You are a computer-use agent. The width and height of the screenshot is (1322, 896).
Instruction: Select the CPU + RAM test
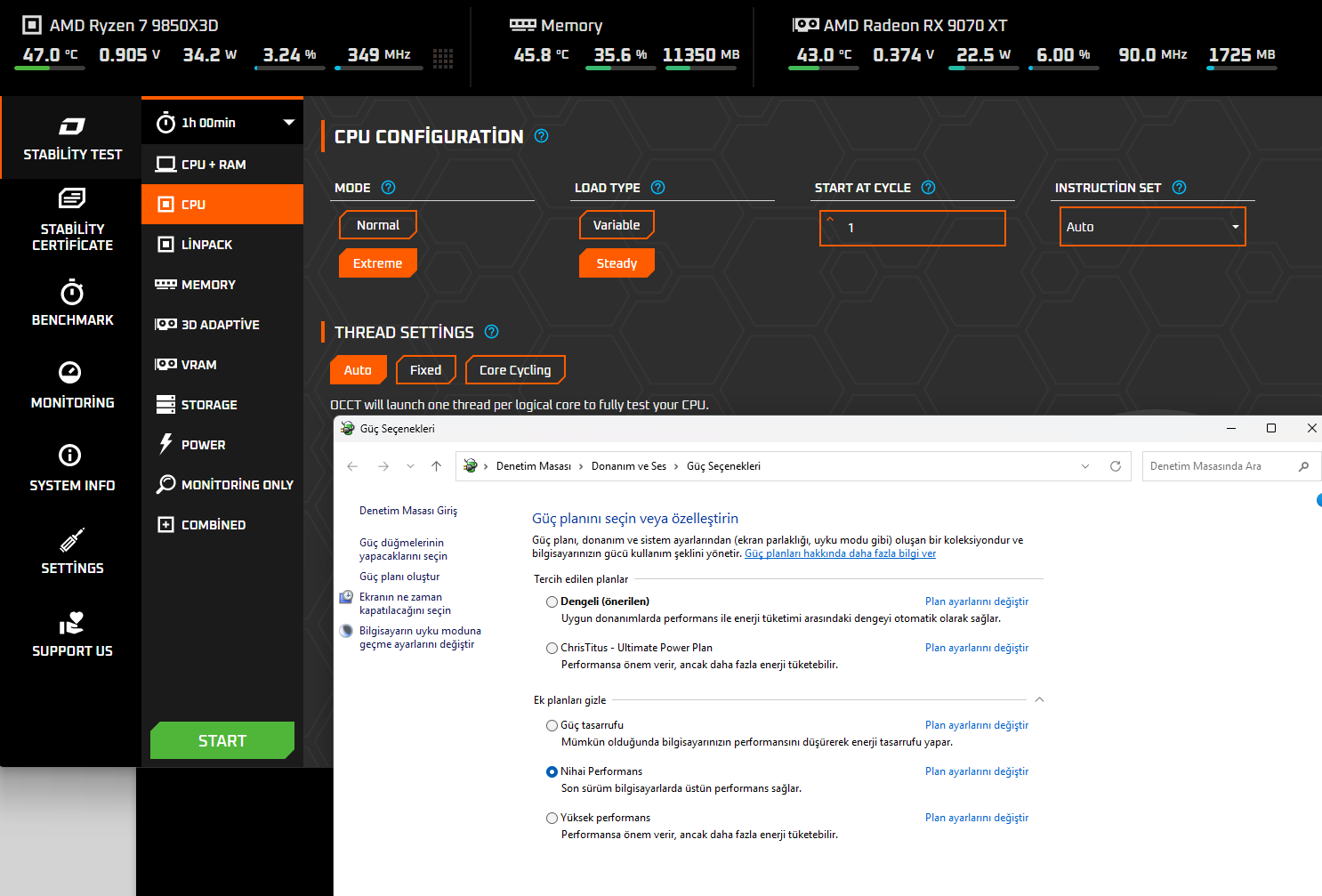[x=222, y=165]
